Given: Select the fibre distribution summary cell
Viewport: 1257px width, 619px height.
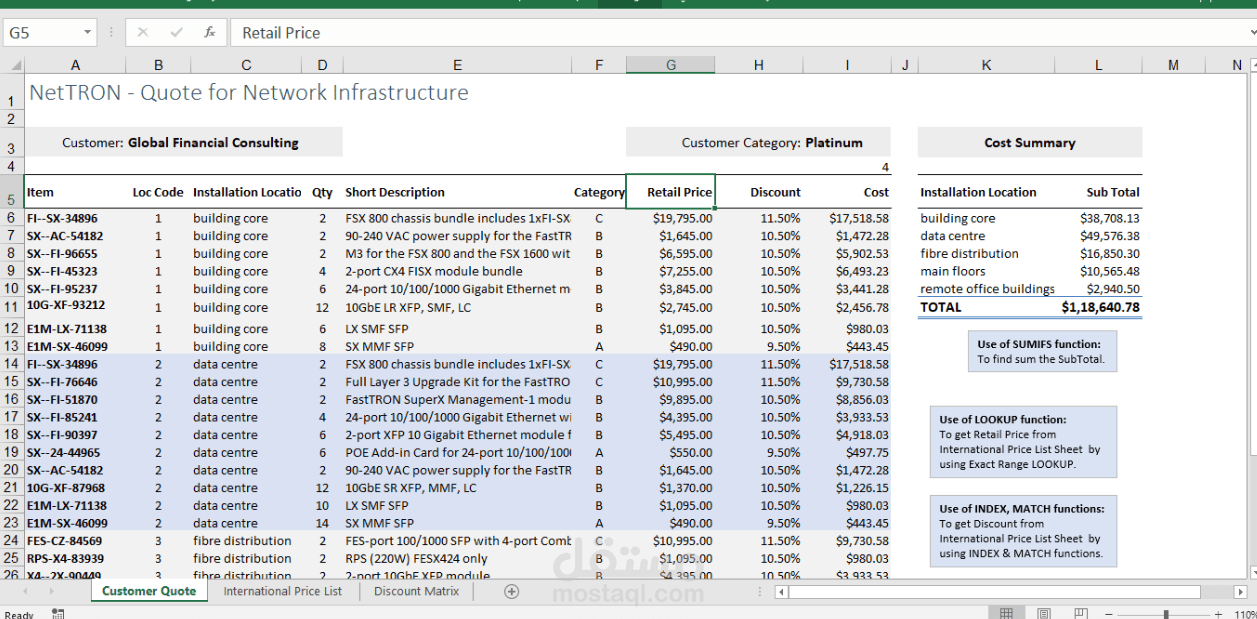Looking at the screenshot, I should tap(986, 254).
